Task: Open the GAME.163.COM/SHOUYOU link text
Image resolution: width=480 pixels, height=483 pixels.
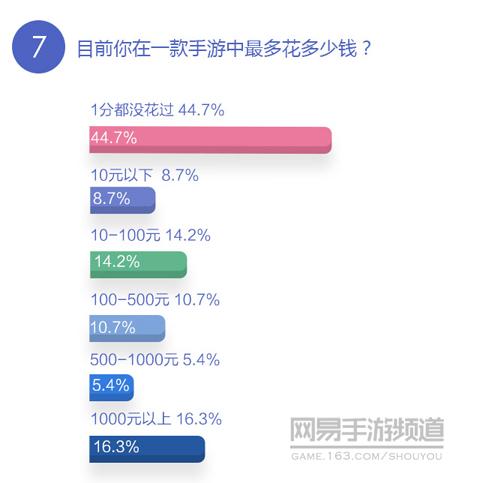Action: pos(367,456)
